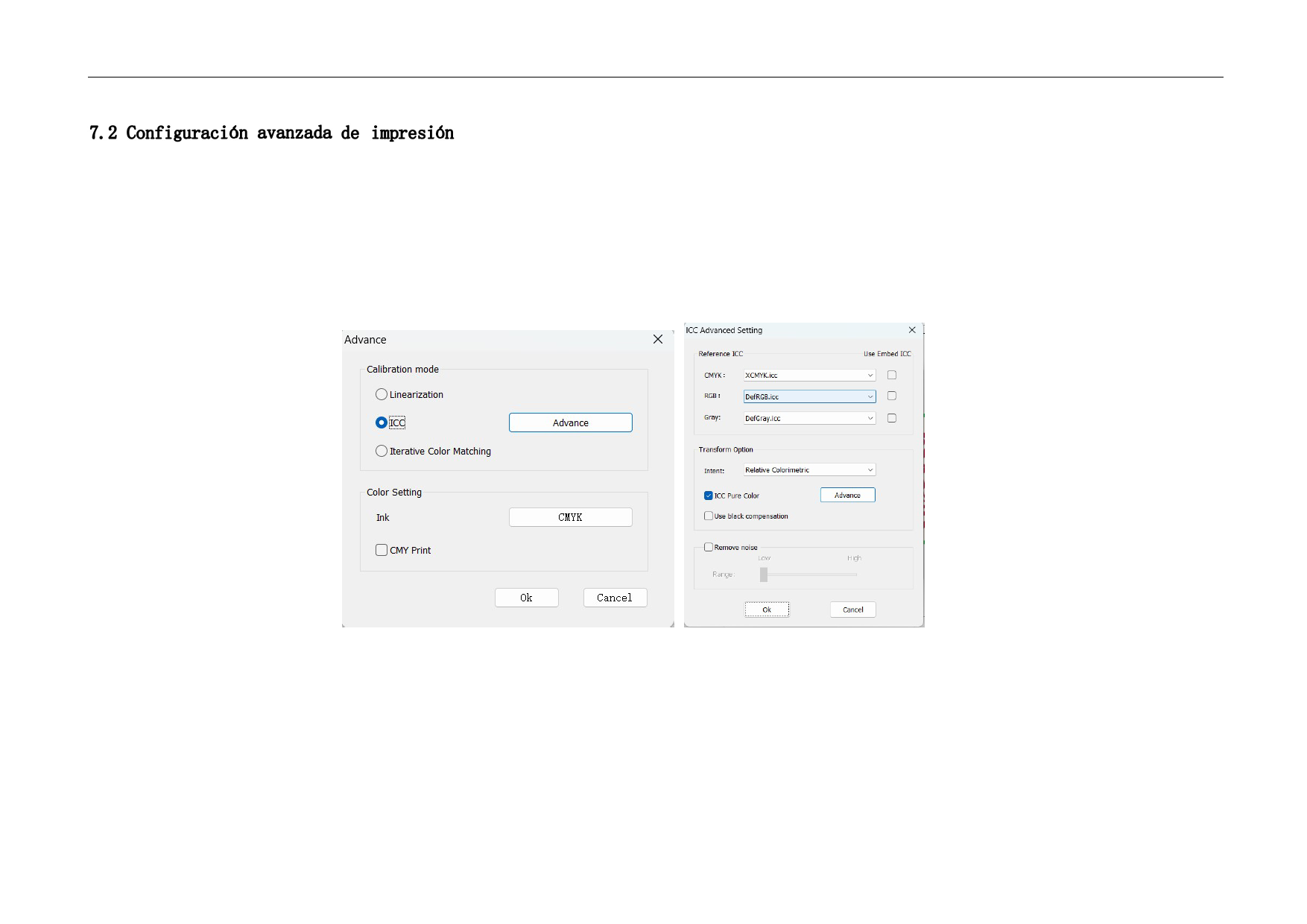Screen dimensions: 1307x924
Task: Tick Use Embed ICC checkbox for CMYK
Action: tap(891, 375)
